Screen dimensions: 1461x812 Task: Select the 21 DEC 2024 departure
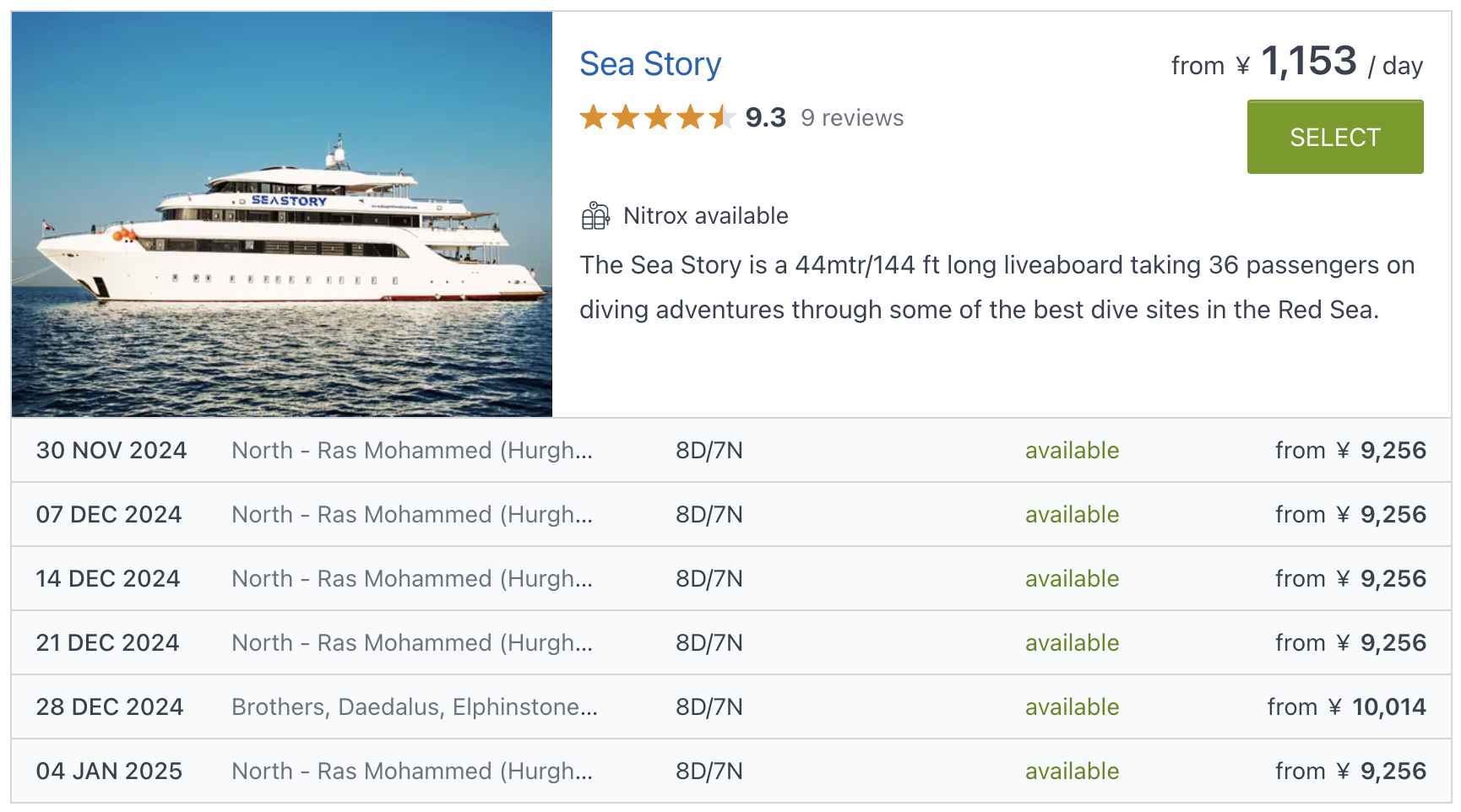tap(107, 643)
